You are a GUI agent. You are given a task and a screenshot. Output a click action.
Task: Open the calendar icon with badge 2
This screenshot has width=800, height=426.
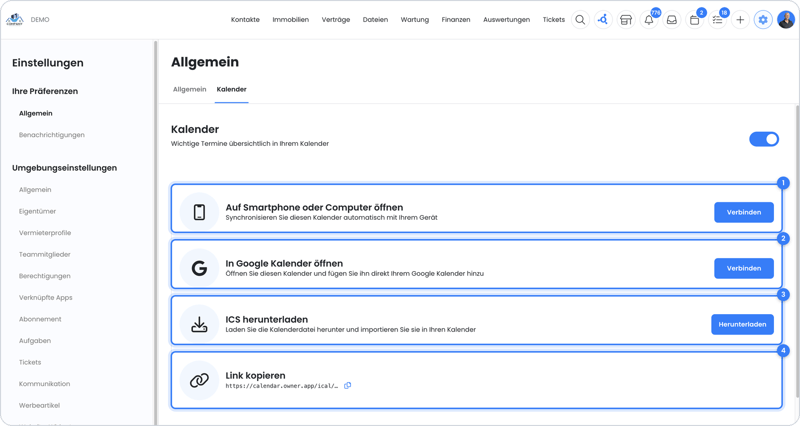(694, 20)
